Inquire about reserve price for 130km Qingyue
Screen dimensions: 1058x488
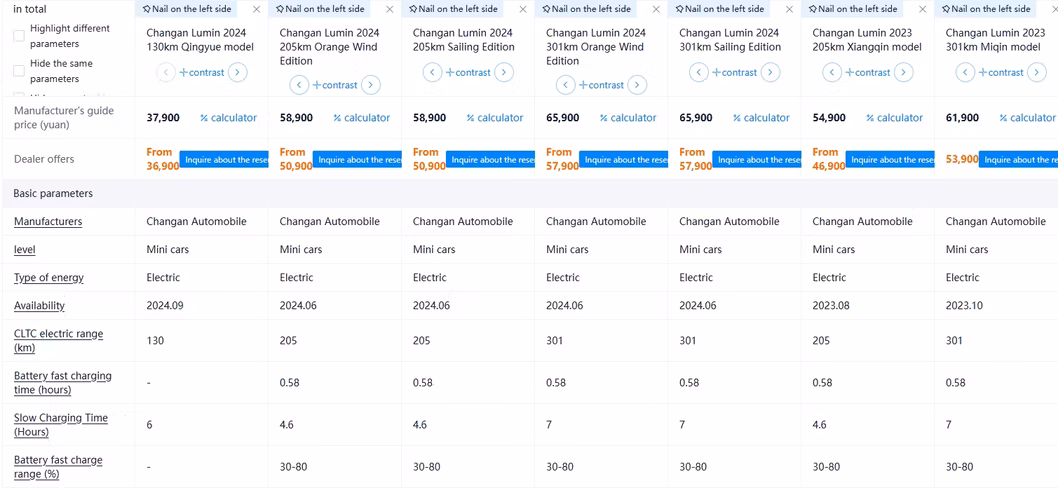tap(224, 160)
